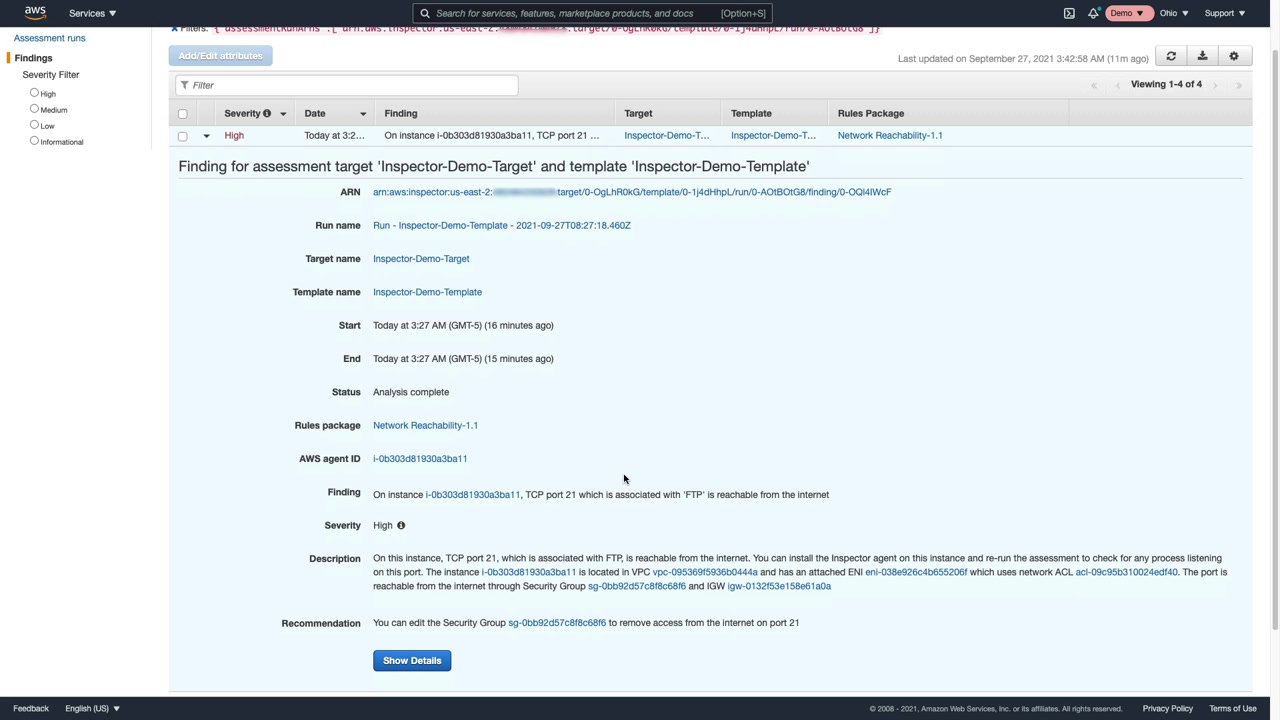
Task: Click the Show Details button
Action: pos(412,660)
